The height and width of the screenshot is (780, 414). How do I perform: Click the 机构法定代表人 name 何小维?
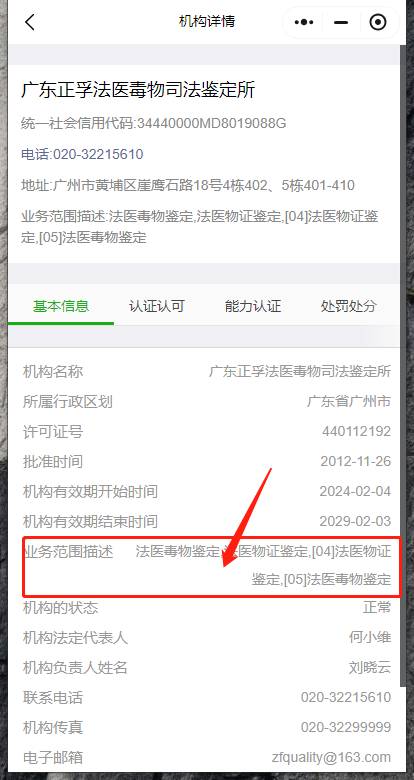click(x=370, y=637)
